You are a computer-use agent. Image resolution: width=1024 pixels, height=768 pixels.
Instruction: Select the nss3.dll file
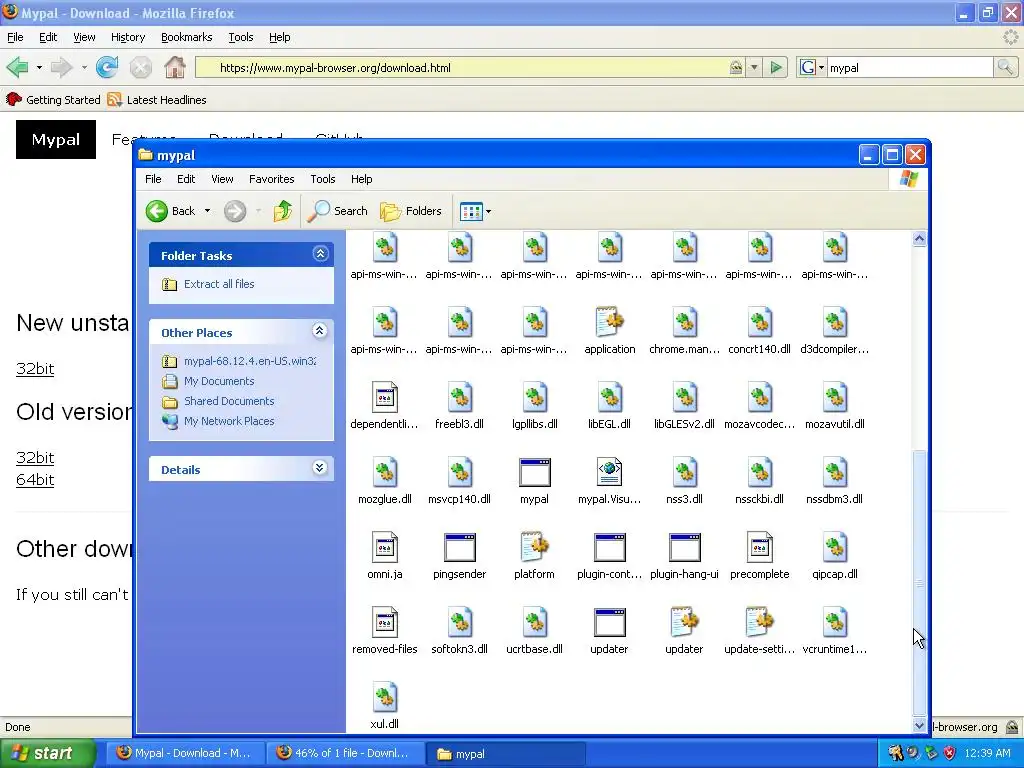point(684,481)
